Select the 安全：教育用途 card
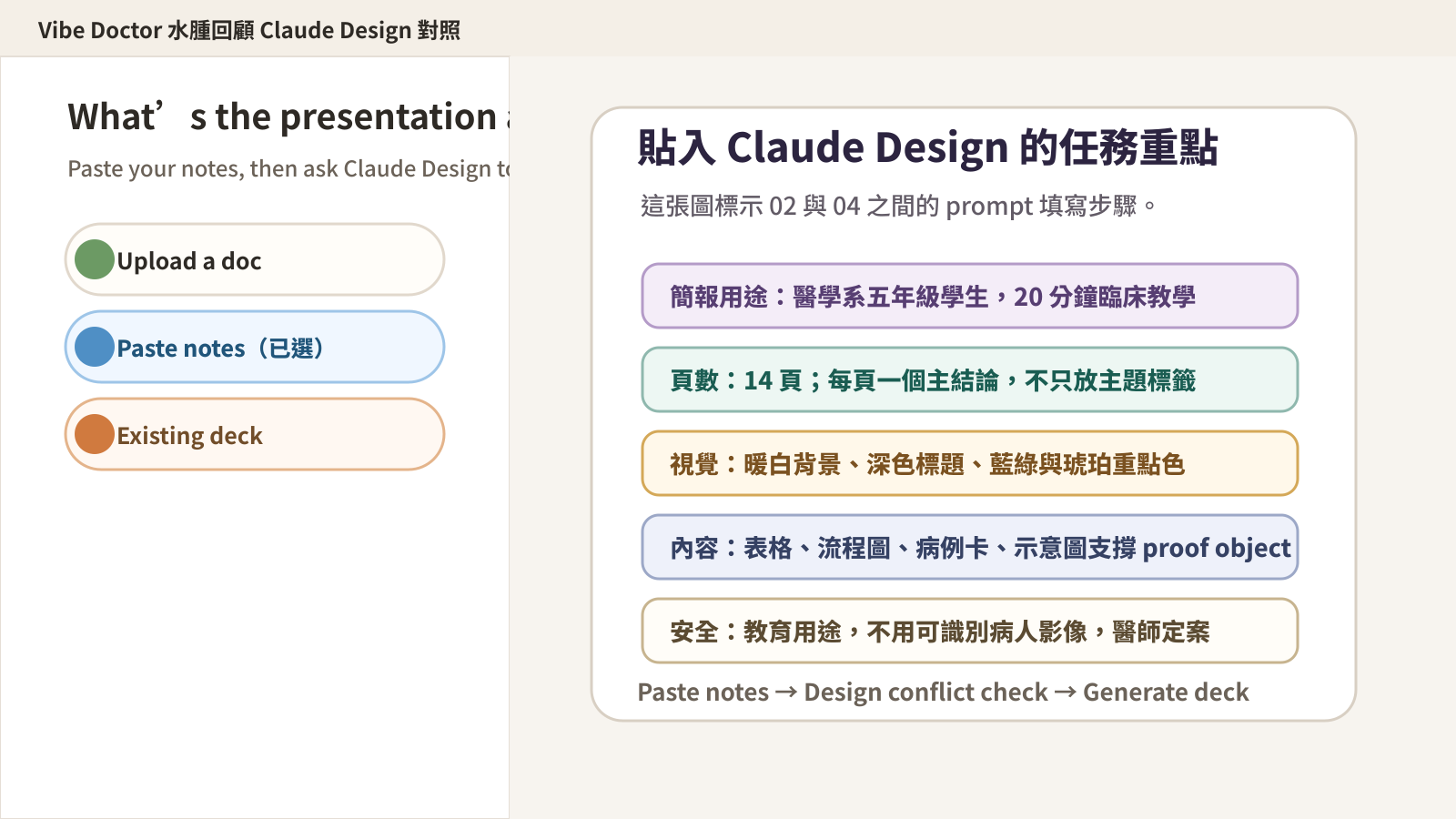 coord(970,631)
